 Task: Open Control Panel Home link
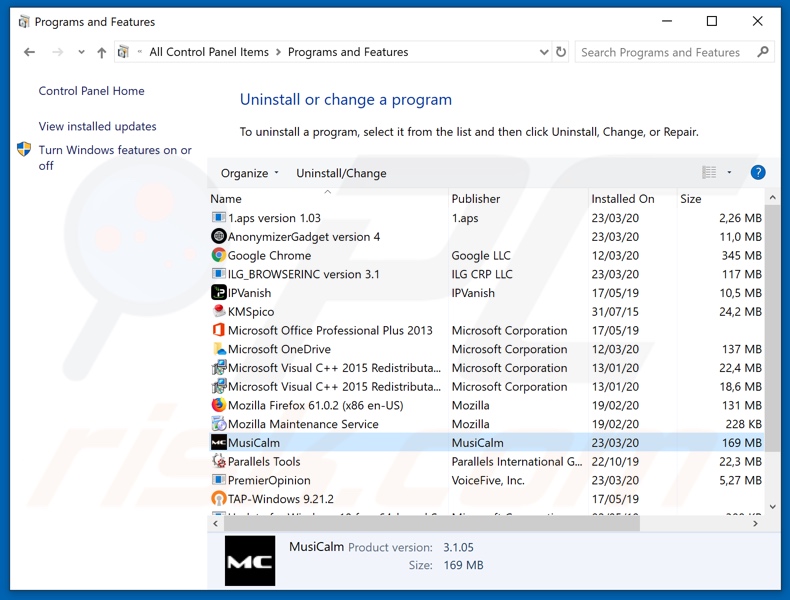pyautogui.click(x=91, y=91)
